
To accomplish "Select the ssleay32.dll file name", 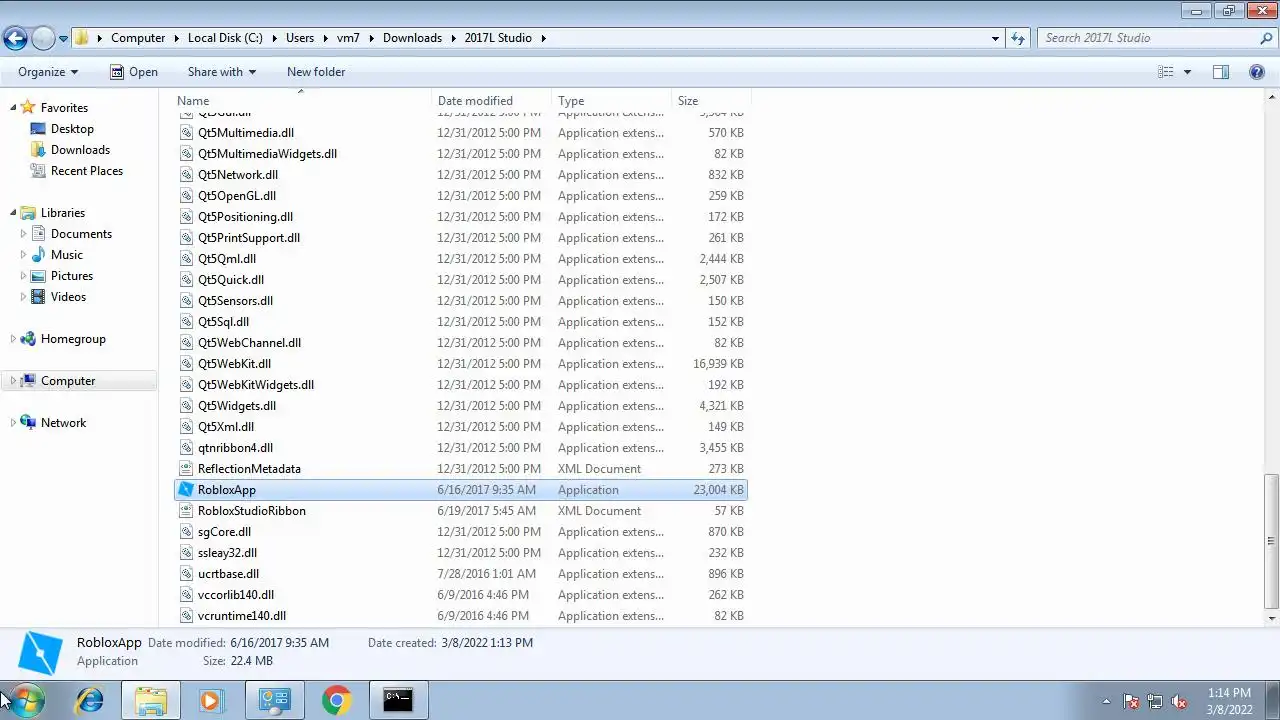I will click(x=227, y=553).
